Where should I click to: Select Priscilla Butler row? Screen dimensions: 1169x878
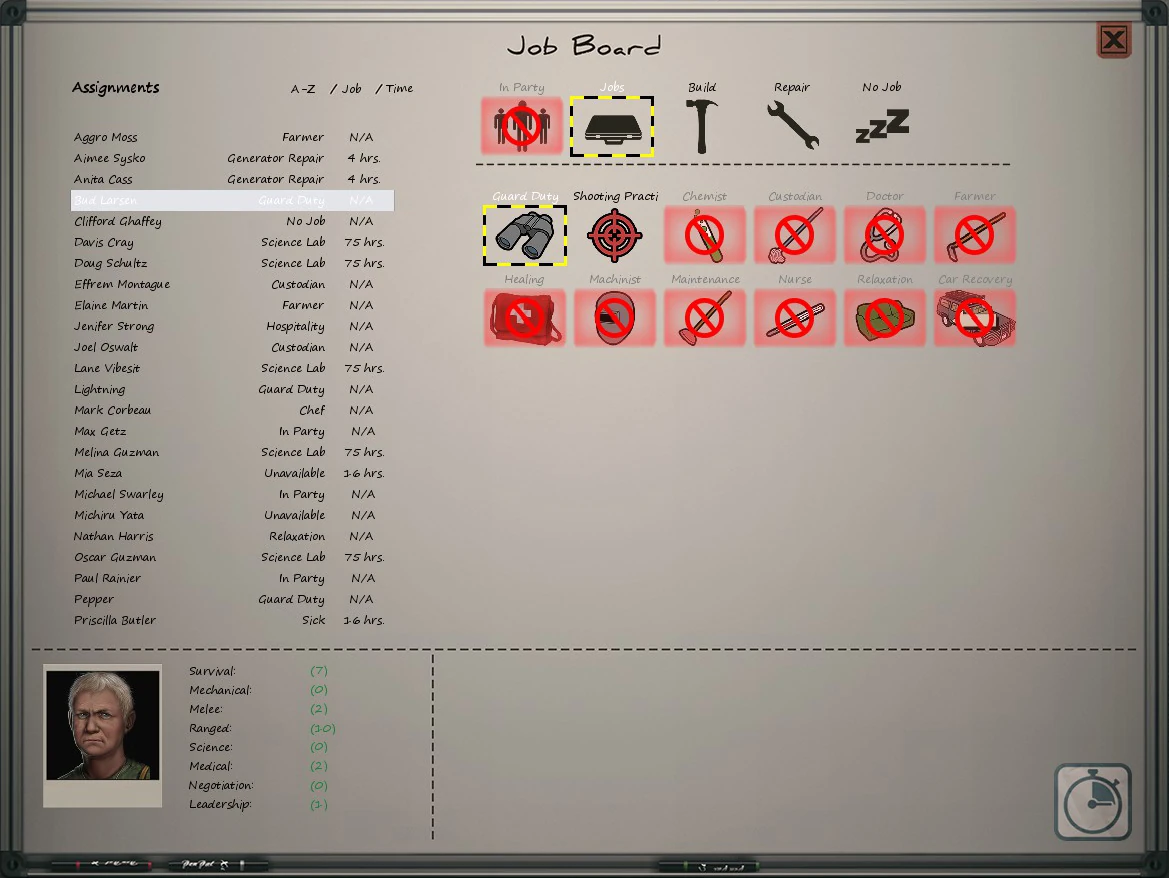pyautogui.click(x=232, y=620)
